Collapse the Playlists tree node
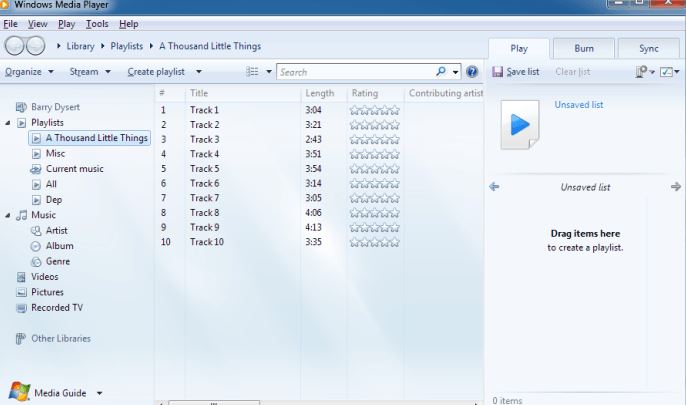 coord(7,123)
